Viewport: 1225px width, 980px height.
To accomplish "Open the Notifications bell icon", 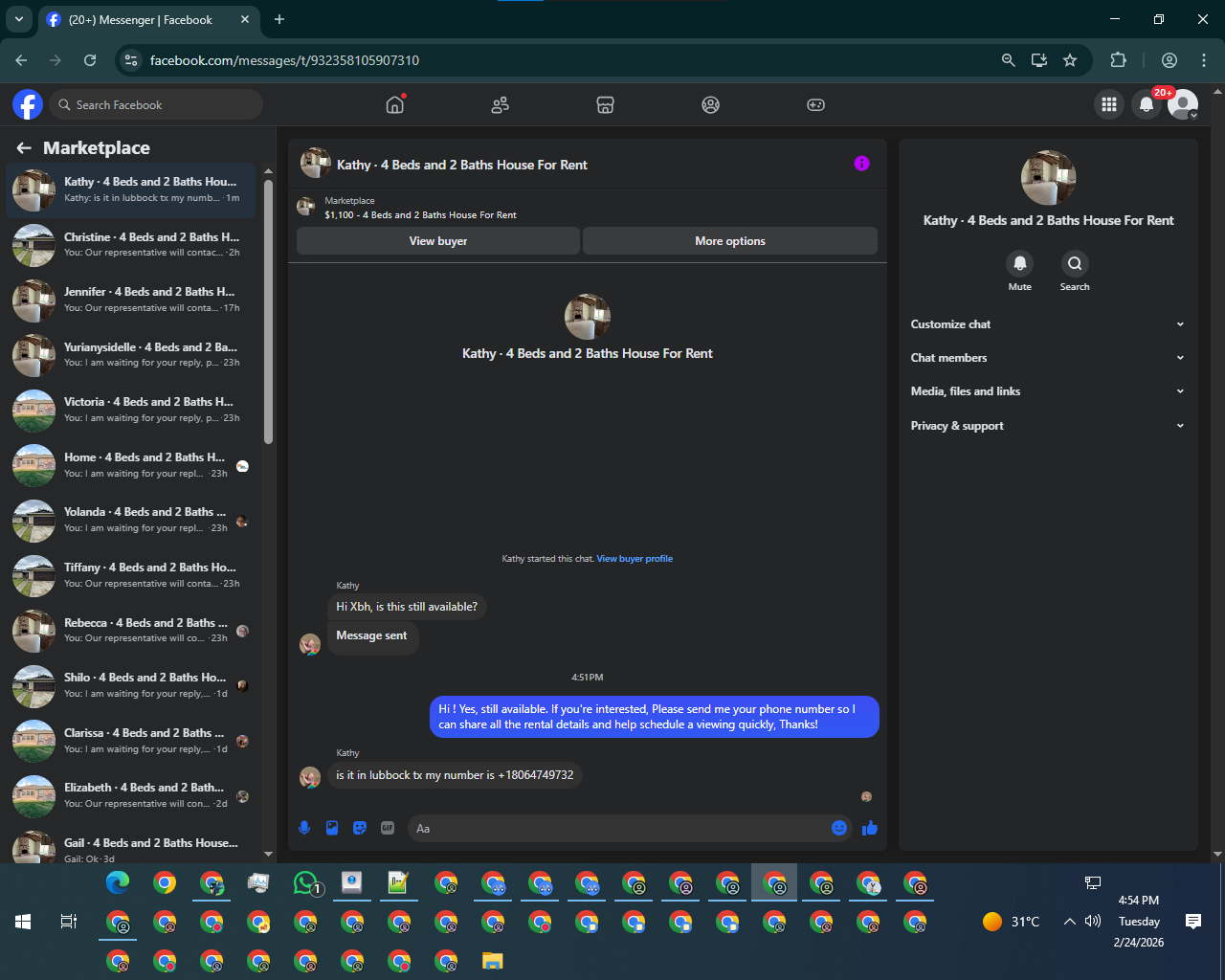I will (1147, 105).
